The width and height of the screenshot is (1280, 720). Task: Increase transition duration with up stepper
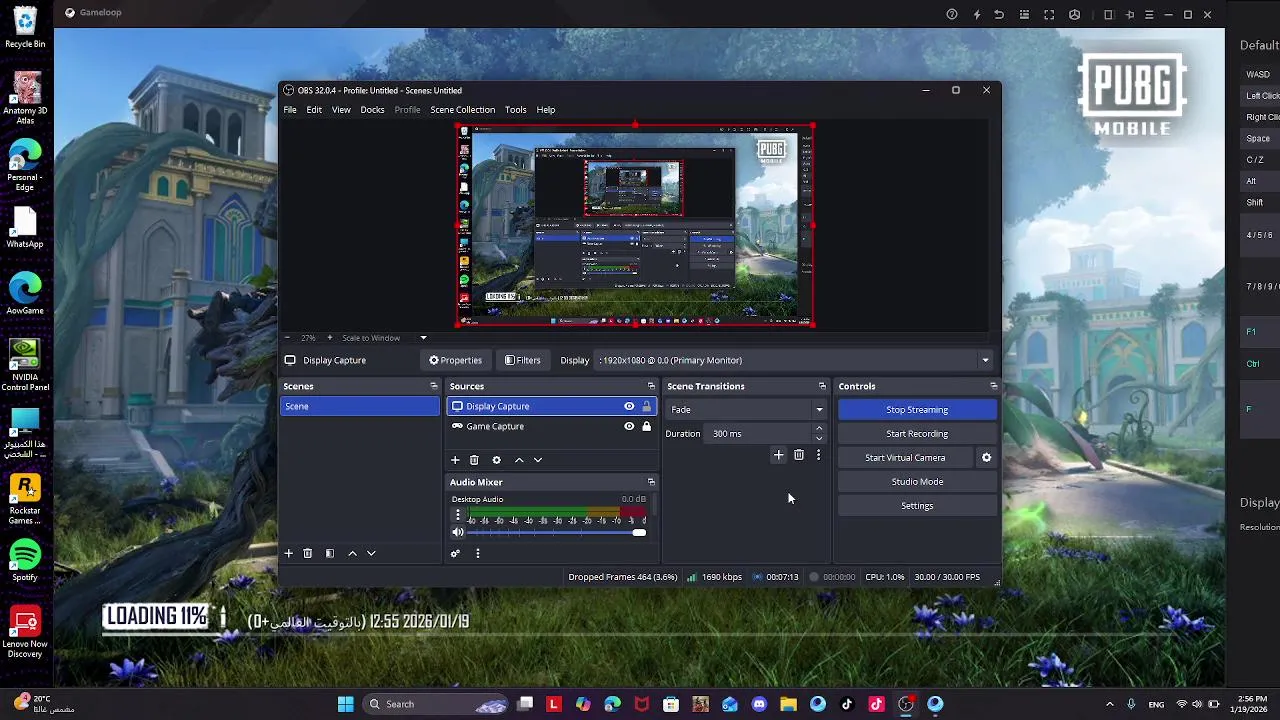tap(819, 429)
